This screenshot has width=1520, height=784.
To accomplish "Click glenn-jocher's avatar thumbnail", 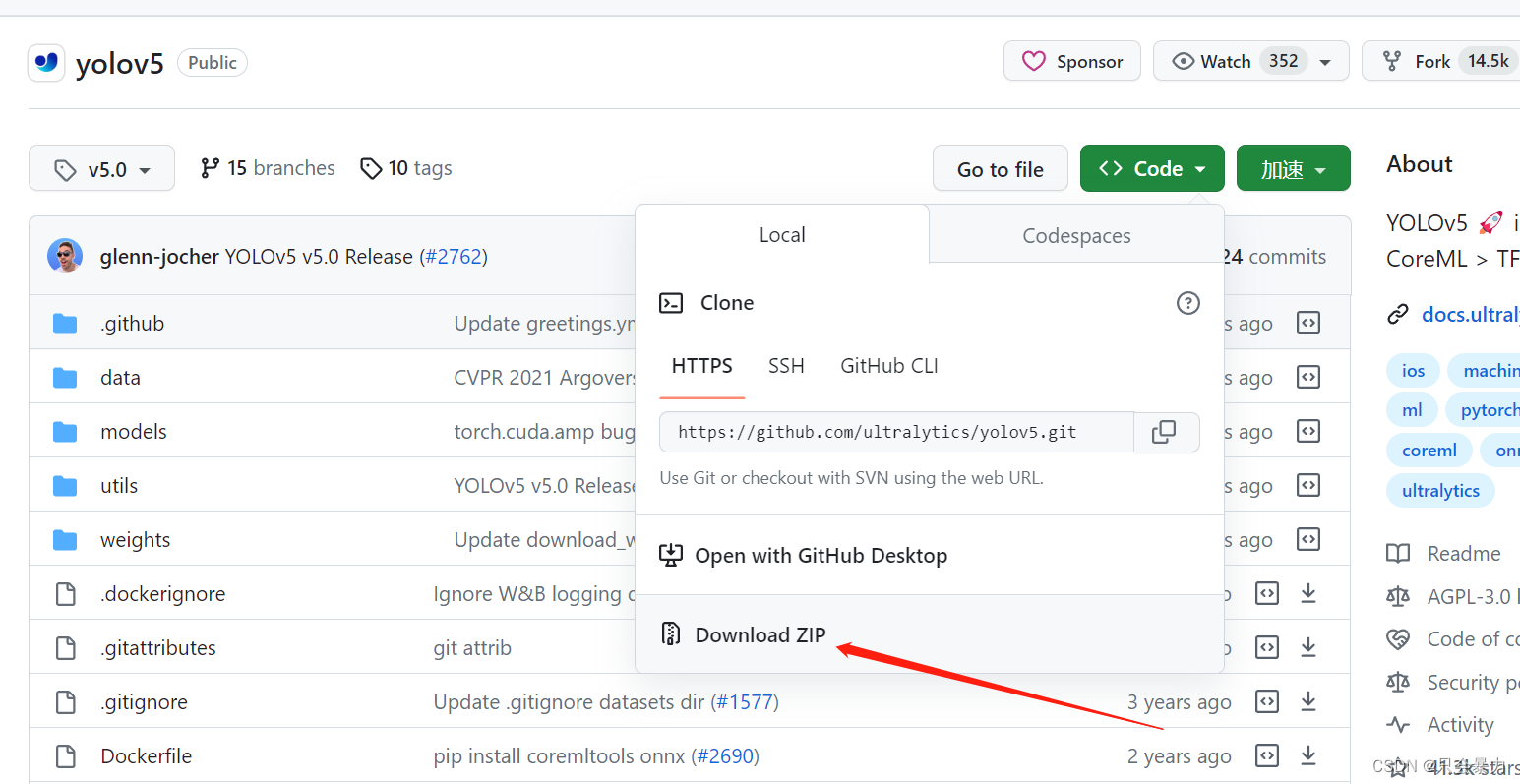I will (65, 256).
